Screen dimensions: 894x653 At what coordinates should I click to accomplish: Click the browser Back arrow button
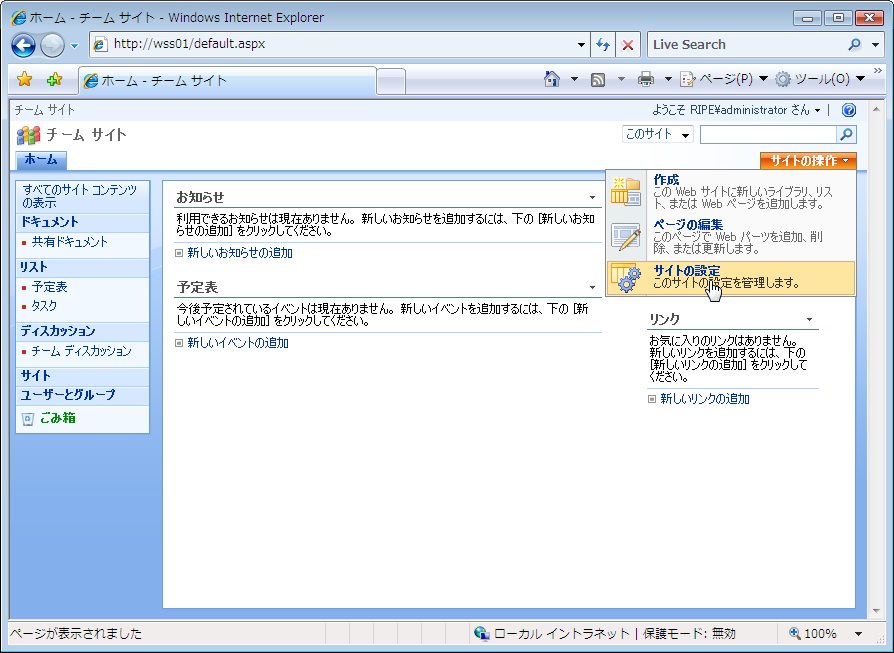[x=23, y=45]
